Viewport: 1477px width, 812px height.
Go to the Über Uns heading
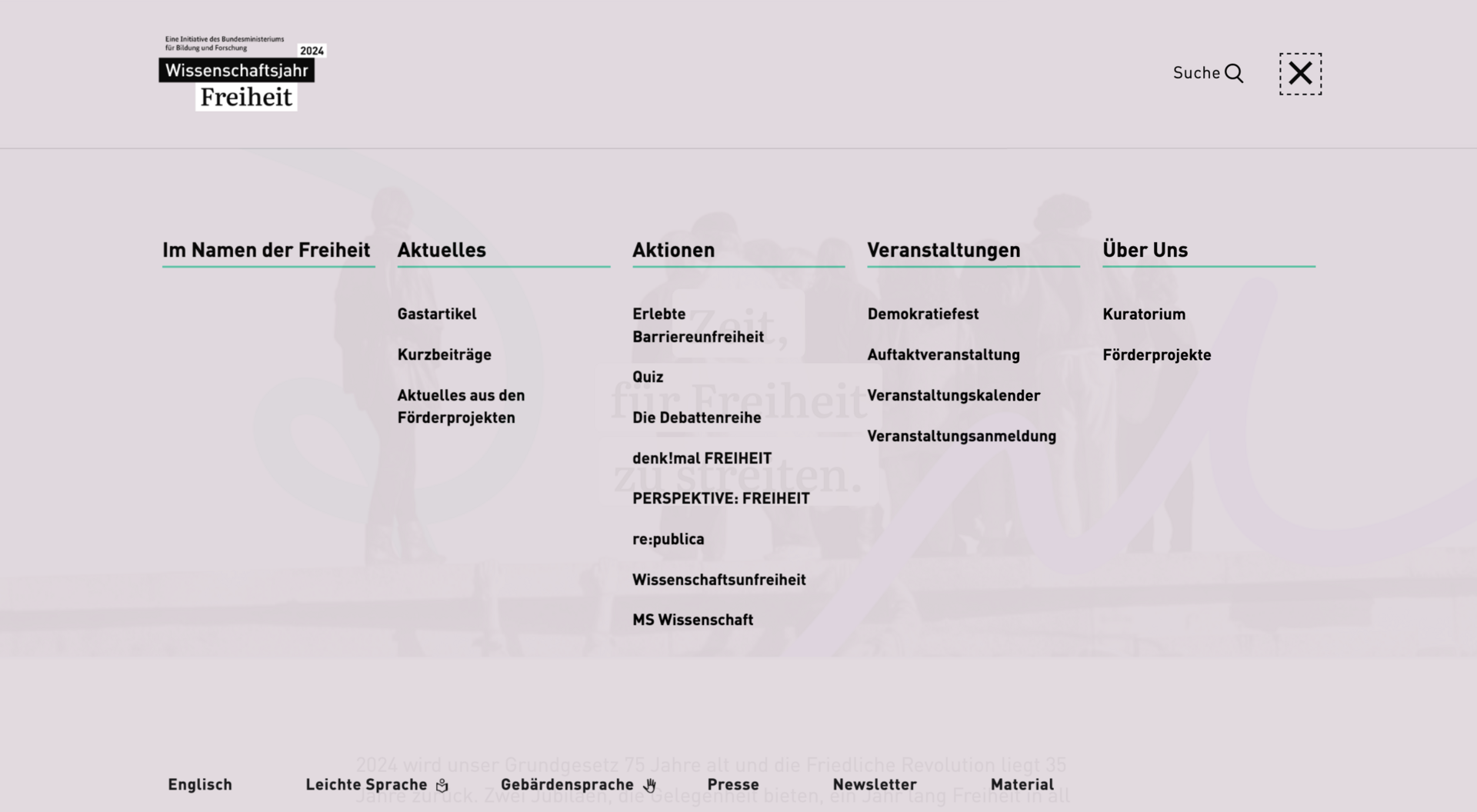pyautogui.click(x=1145, y=250)
